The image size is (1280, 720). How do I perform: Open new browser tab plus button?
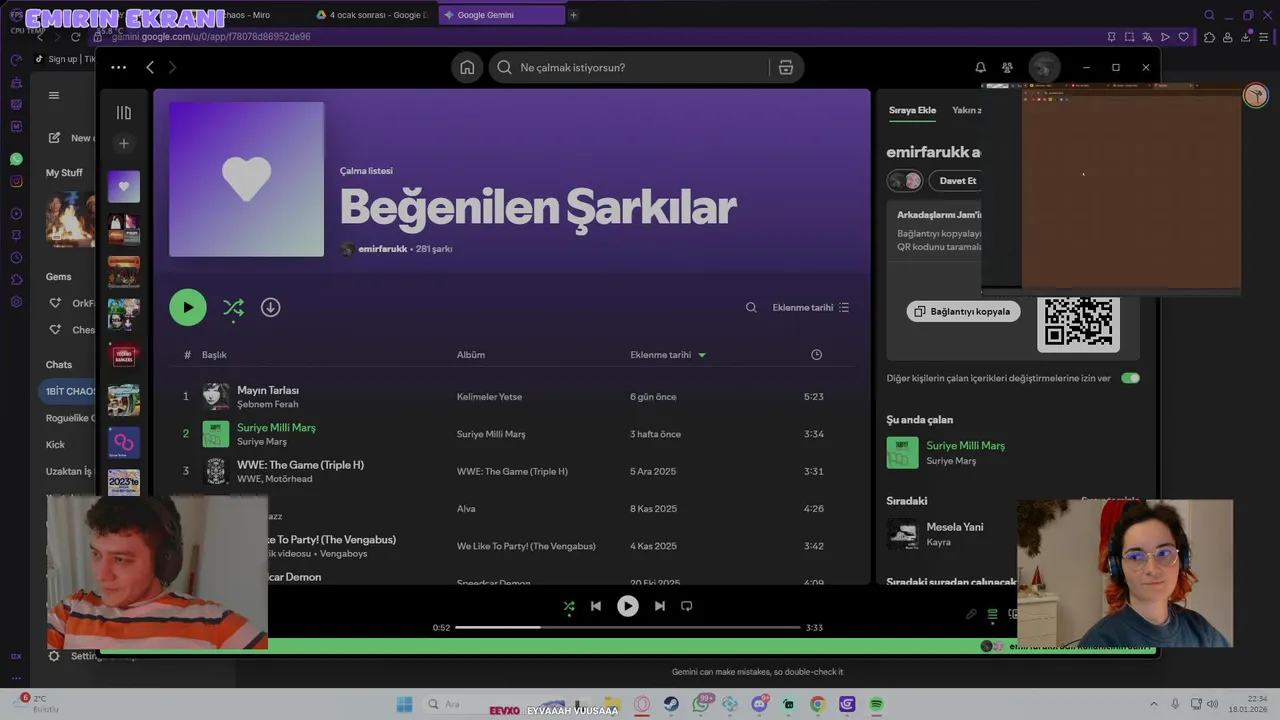(573, 15)
